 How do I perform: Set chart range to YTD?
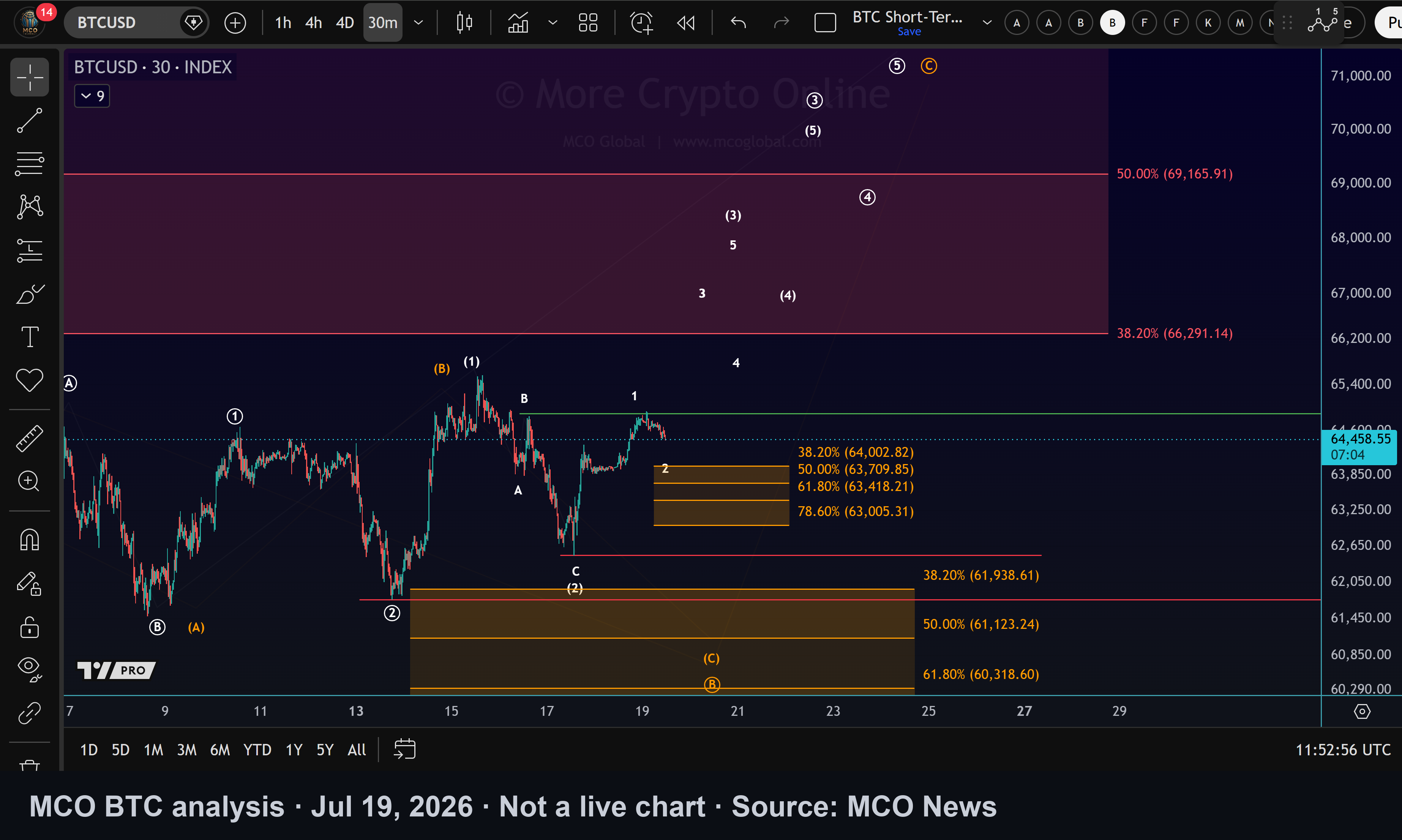(257, 750)
